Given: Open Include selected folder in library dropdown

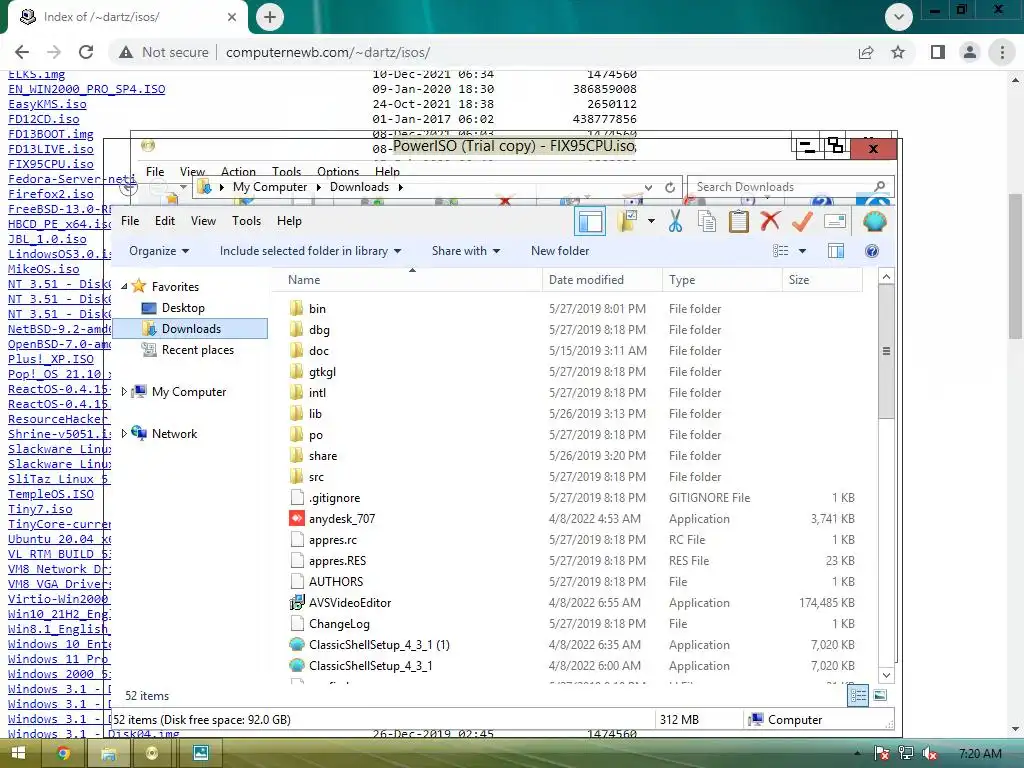Looking at the screenshot, I should 310,251.
